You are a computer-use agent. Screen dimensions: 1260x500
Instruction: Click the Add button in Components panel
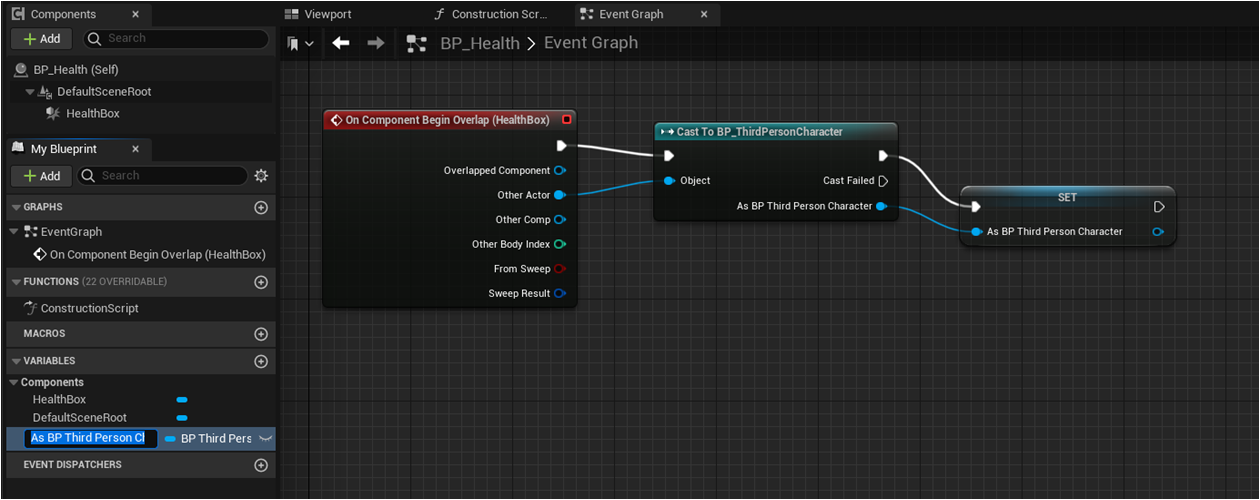click(x=41, y=38)
